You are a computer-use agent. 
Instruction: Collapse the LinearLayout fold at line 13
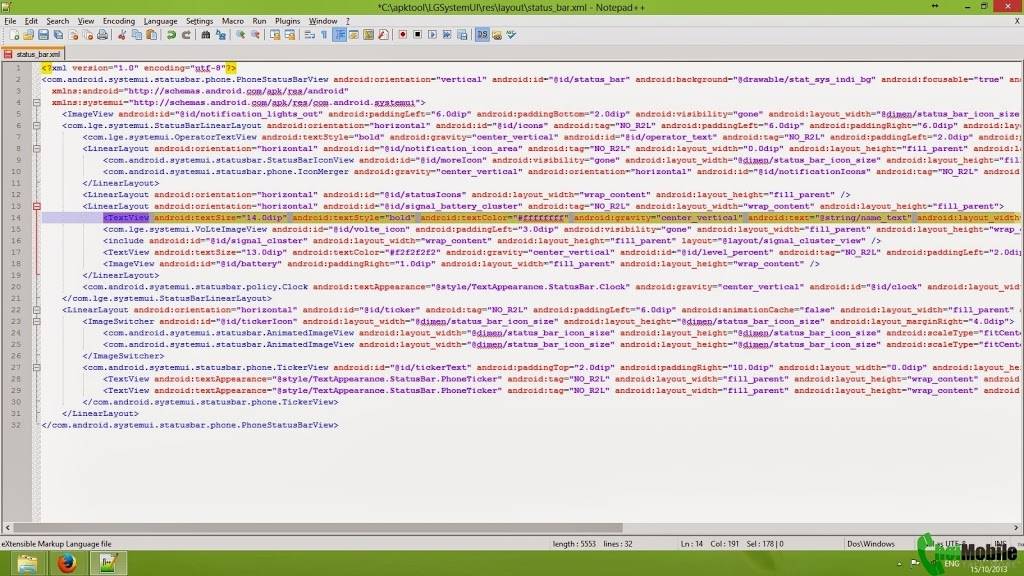point(37,206)
